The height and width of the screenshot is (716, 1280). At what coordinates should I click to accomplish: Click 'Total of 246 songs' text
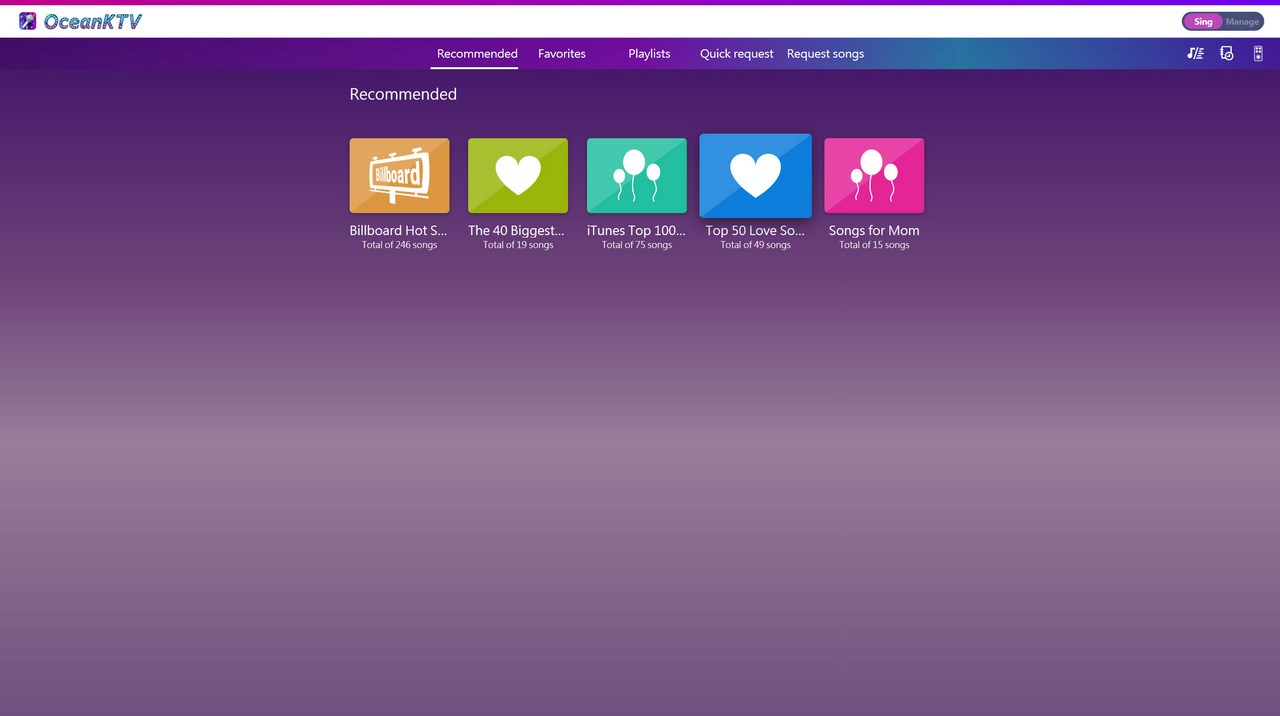(399, 245)
